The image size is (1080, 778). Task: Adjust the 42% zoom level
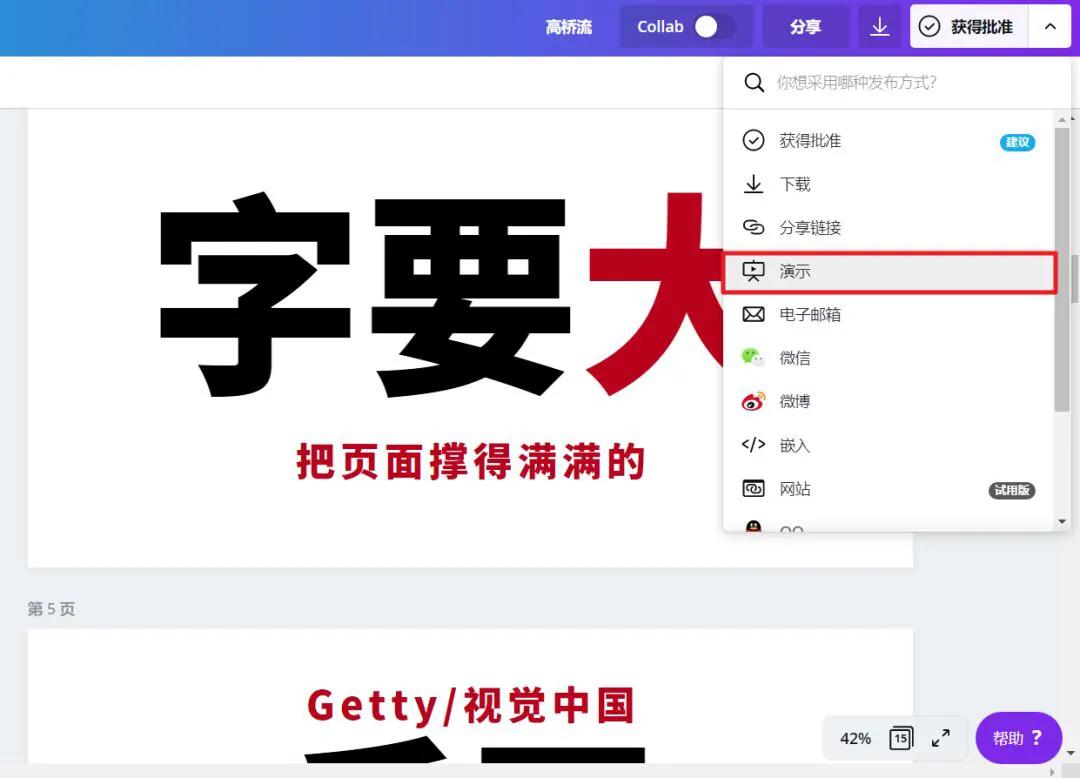853,738
